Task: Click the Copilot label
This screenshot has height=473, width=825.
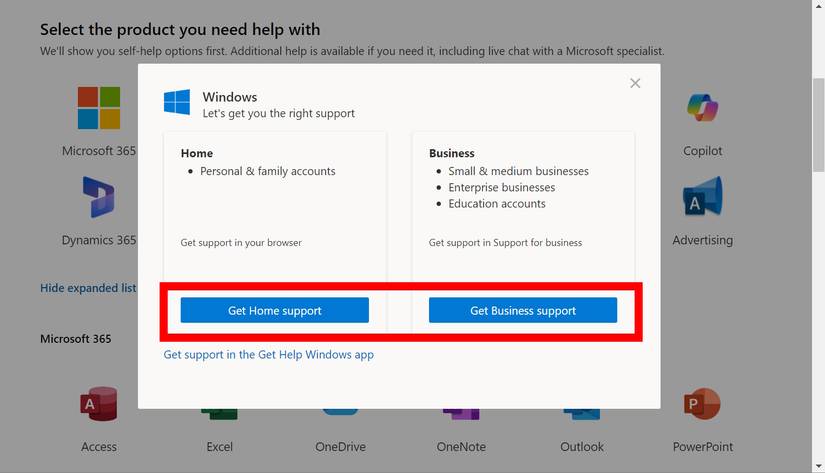Action: pyautogui.click(x=702, y=151)
